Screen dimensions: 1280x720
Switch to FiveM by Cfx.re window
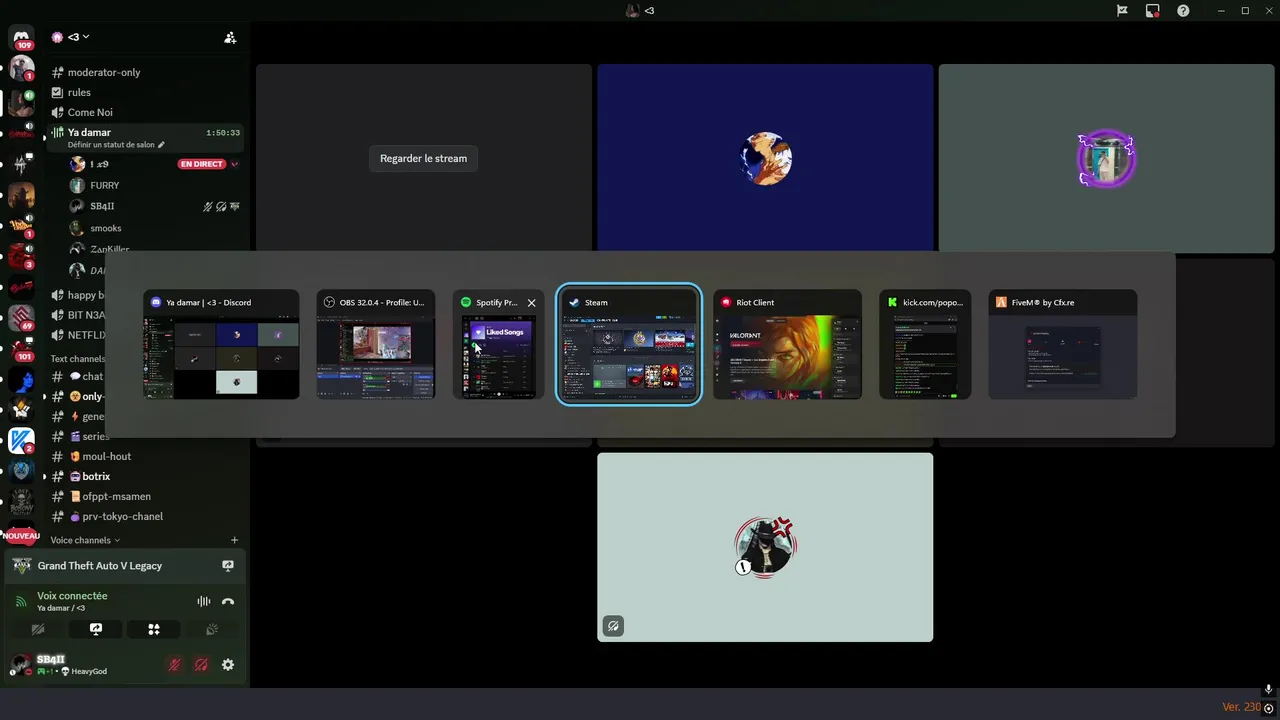tap(1063, 344)
